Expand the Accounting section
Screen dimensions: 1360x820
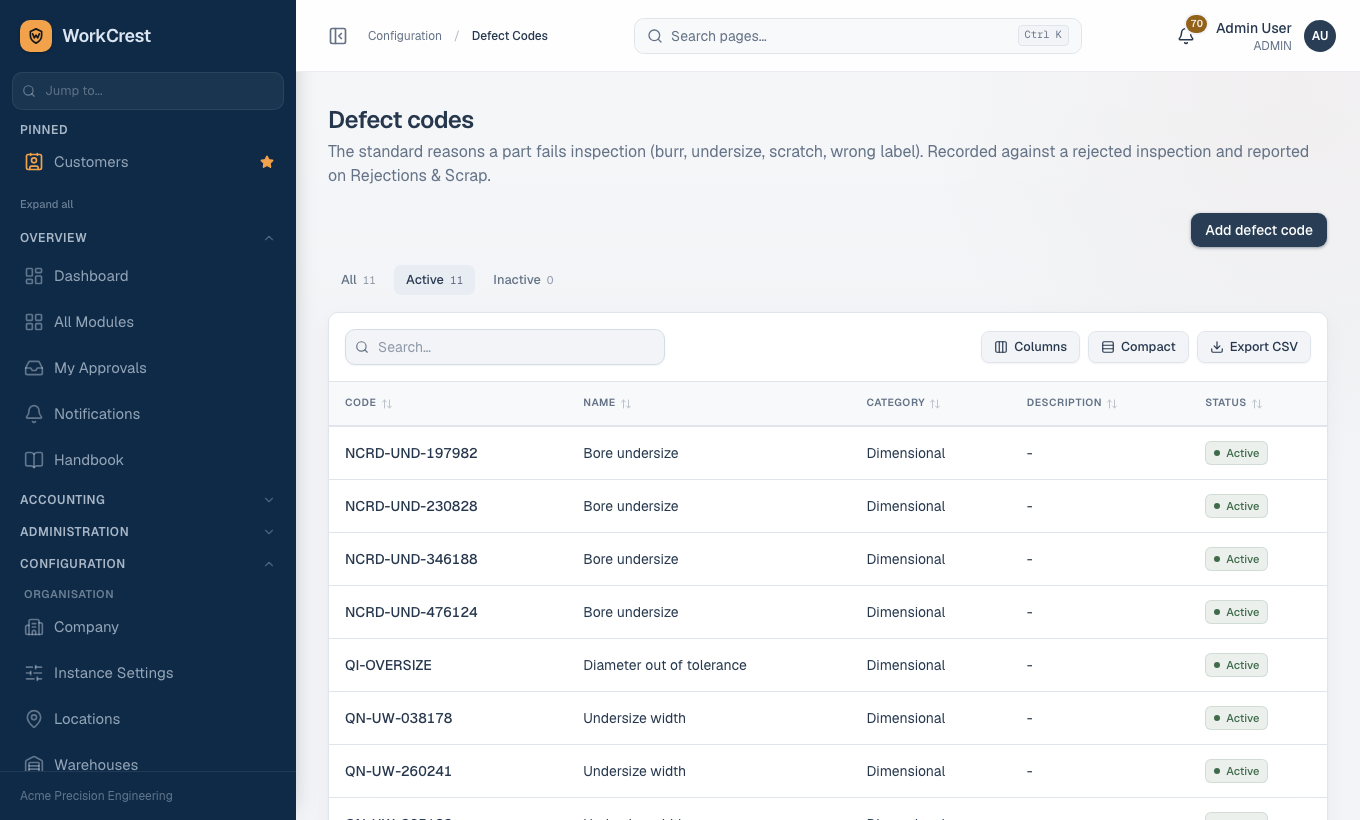click(x=148, y=500)
